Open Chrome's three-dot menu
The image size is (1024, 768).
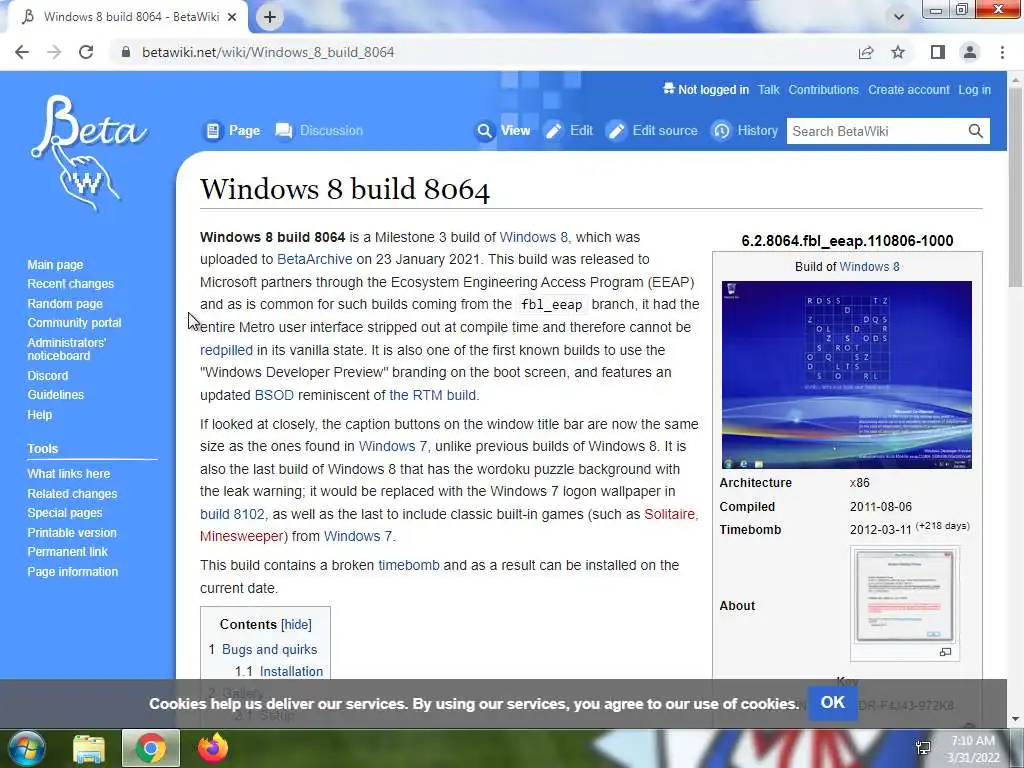(1002, 52)
